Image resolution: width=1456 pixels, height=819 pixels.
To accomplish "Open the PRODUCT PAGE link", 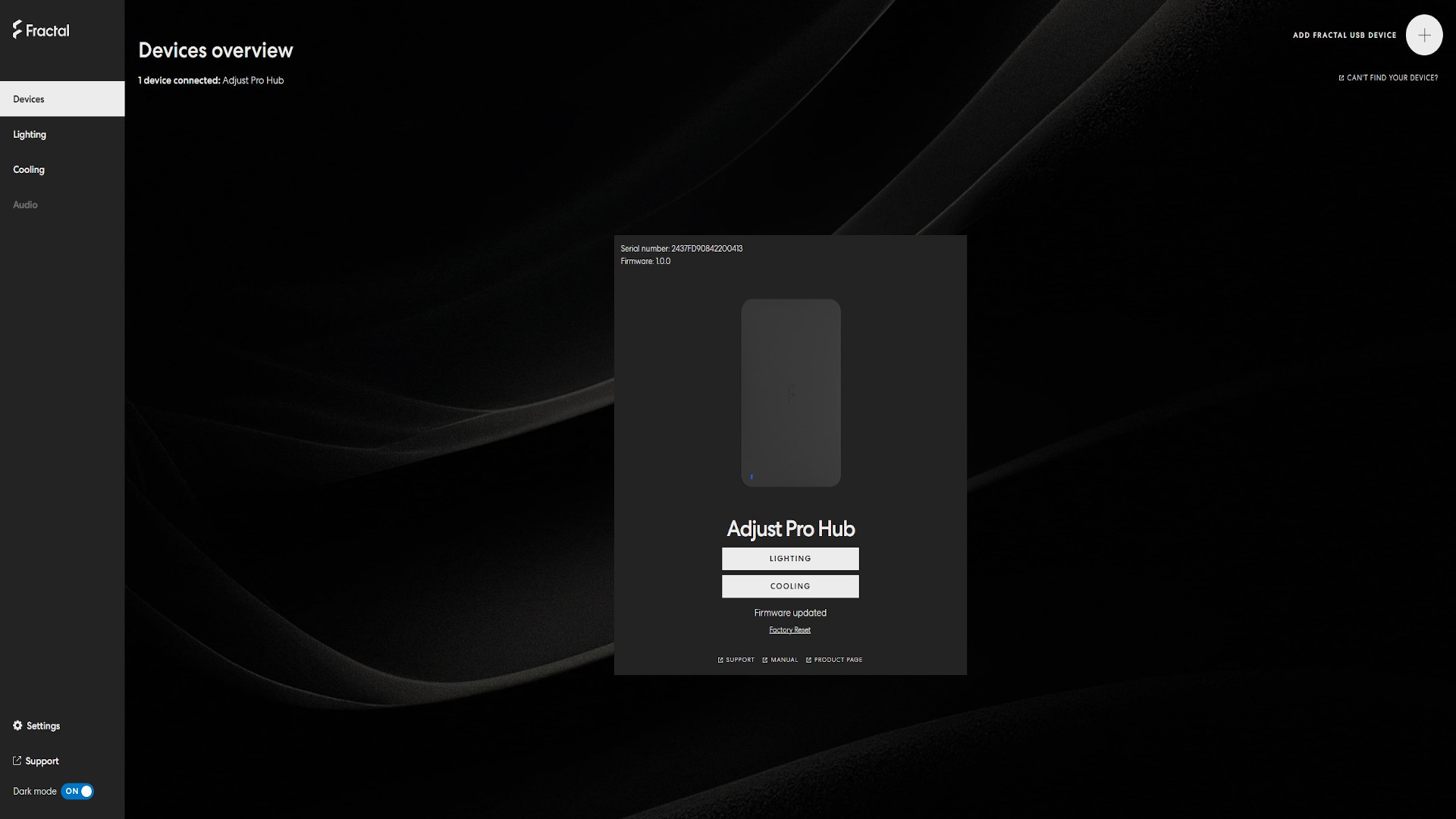I will click(834, 660).
